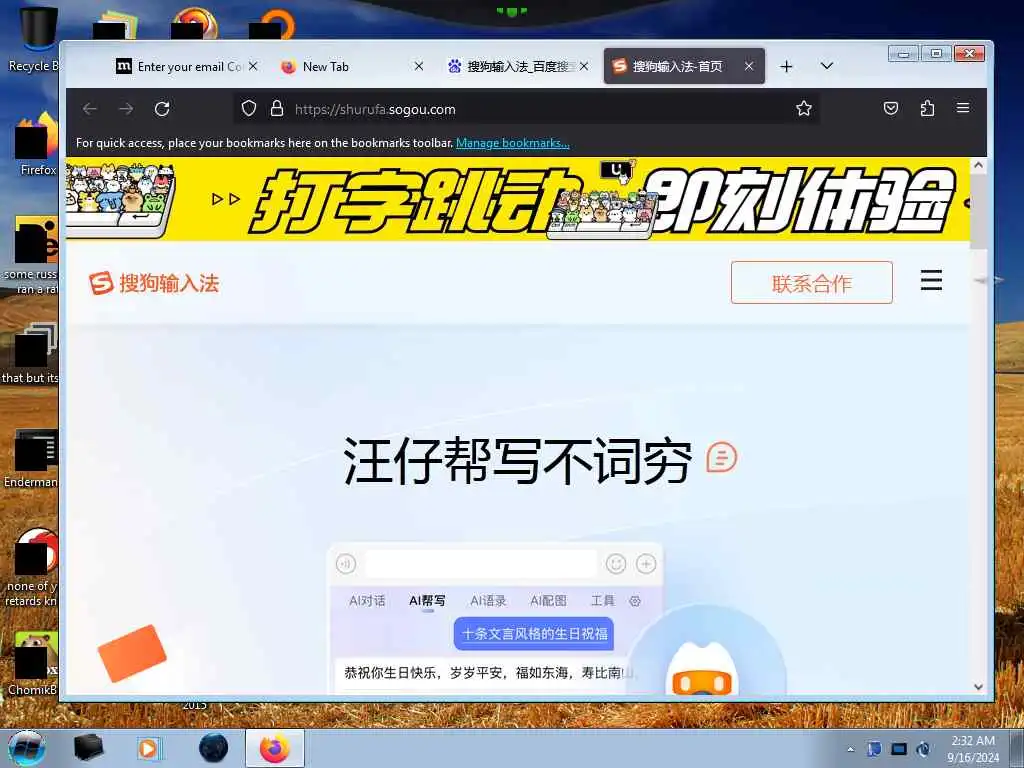Select the Firefox desktop shortcut

pos(37,144)
